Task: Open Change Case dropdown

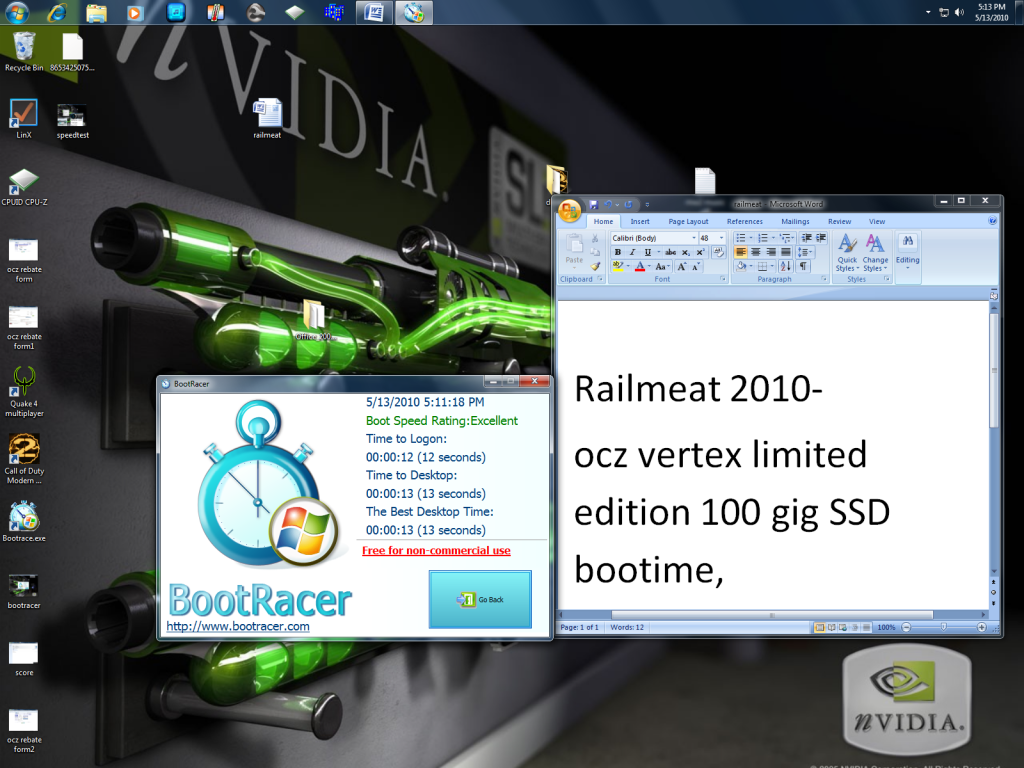Action: [x=662, y=266]
